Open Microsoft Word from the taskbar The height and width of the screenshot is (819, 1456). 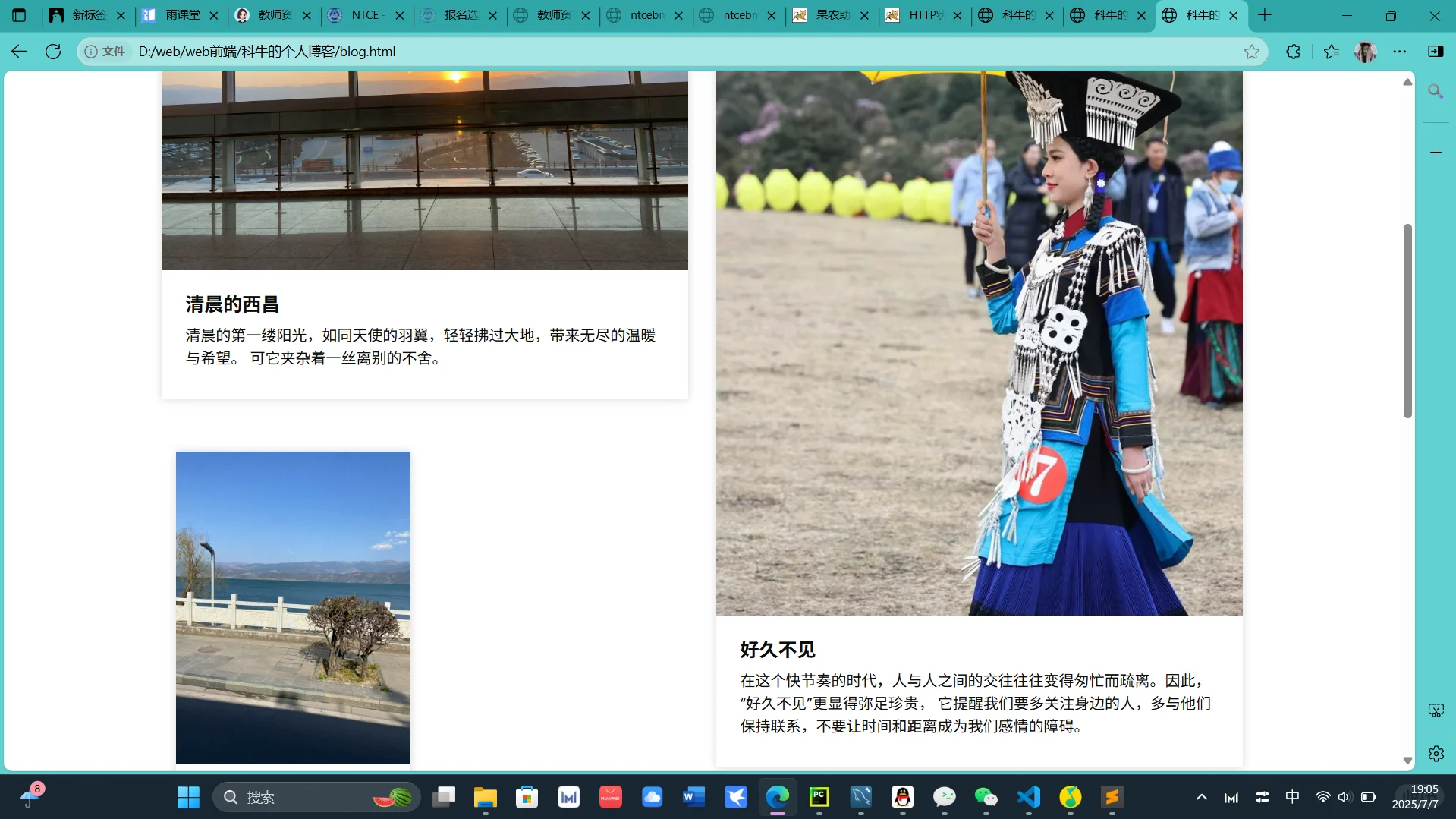coord(694,797)
